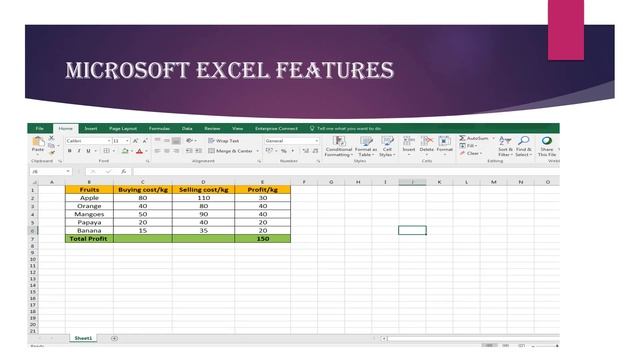Select the Total Profit cell
640x360 pixels.
(x=89, y=239)
